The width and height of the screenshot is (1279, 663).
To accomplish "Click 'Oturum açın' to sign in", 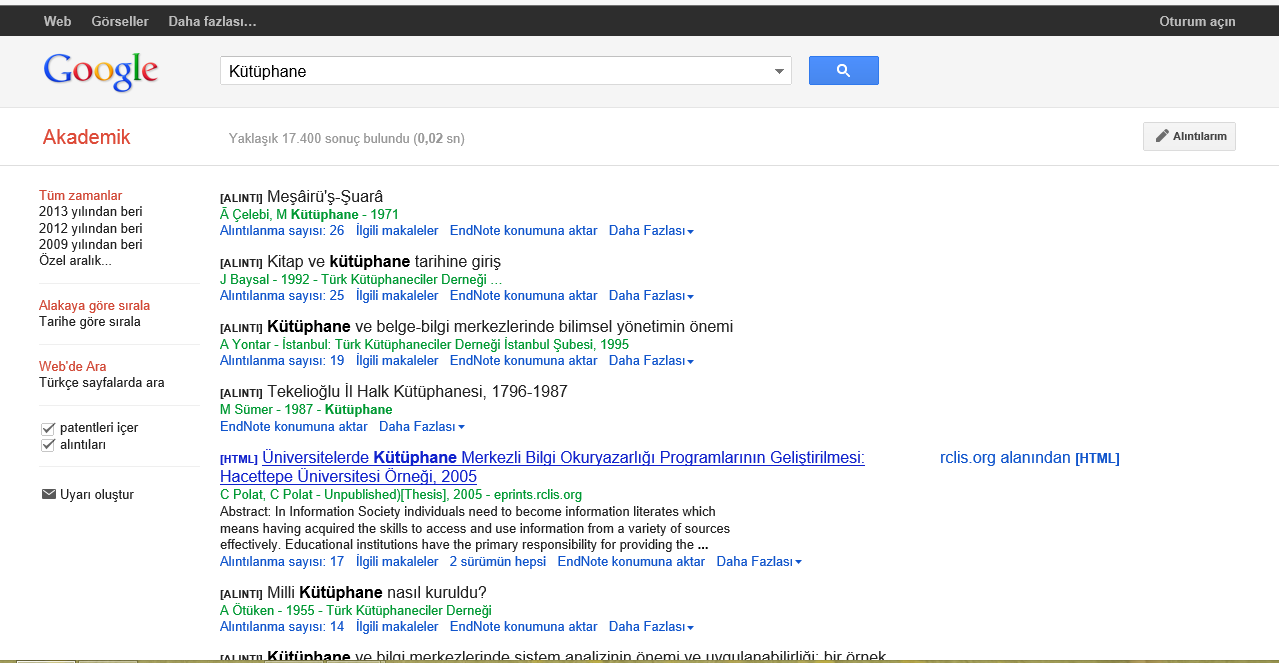I will click(x=1197, y=21).
